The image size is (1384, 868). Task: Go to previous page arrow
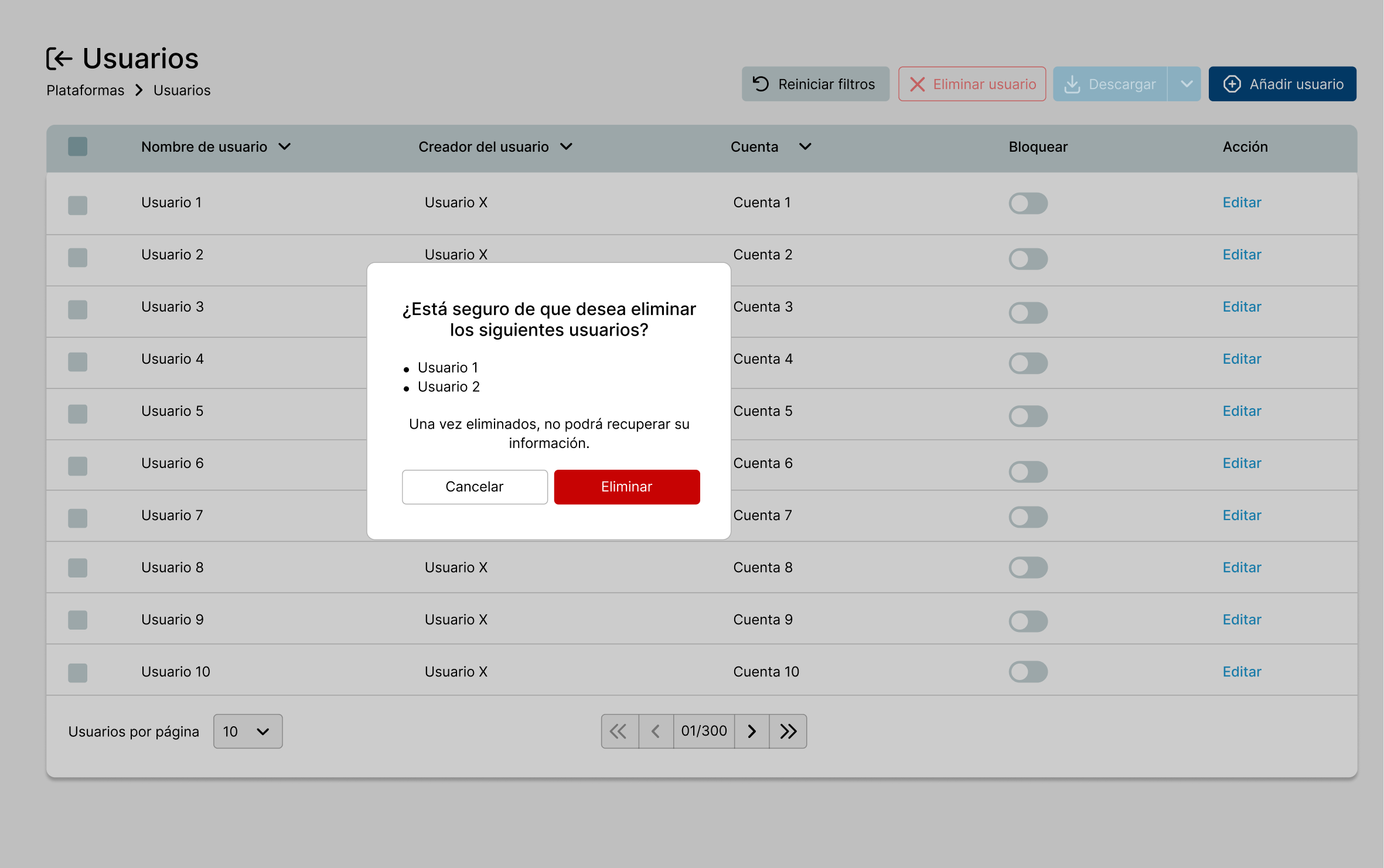pos(656,731)
